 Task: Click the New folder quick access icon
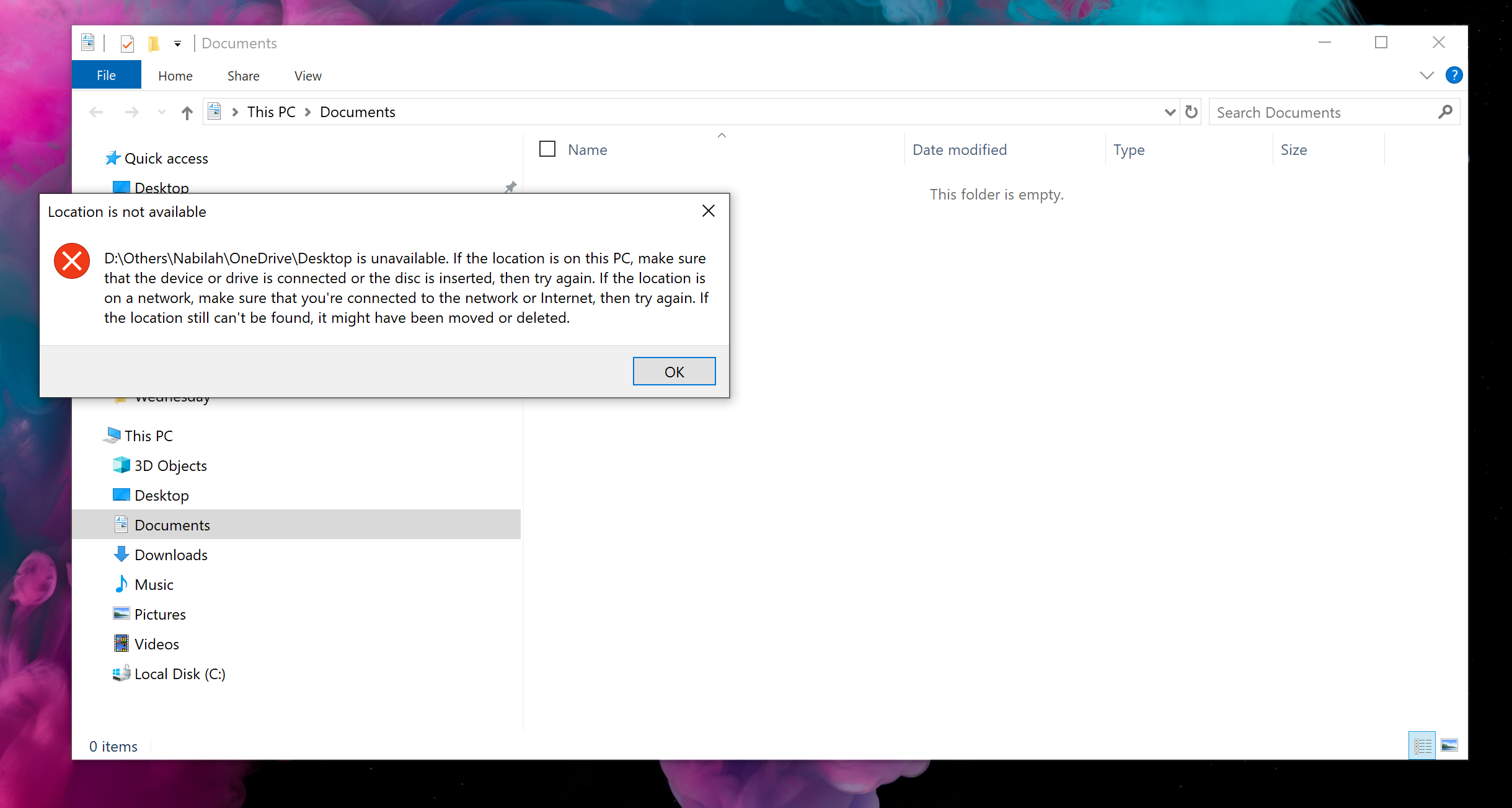154,43
